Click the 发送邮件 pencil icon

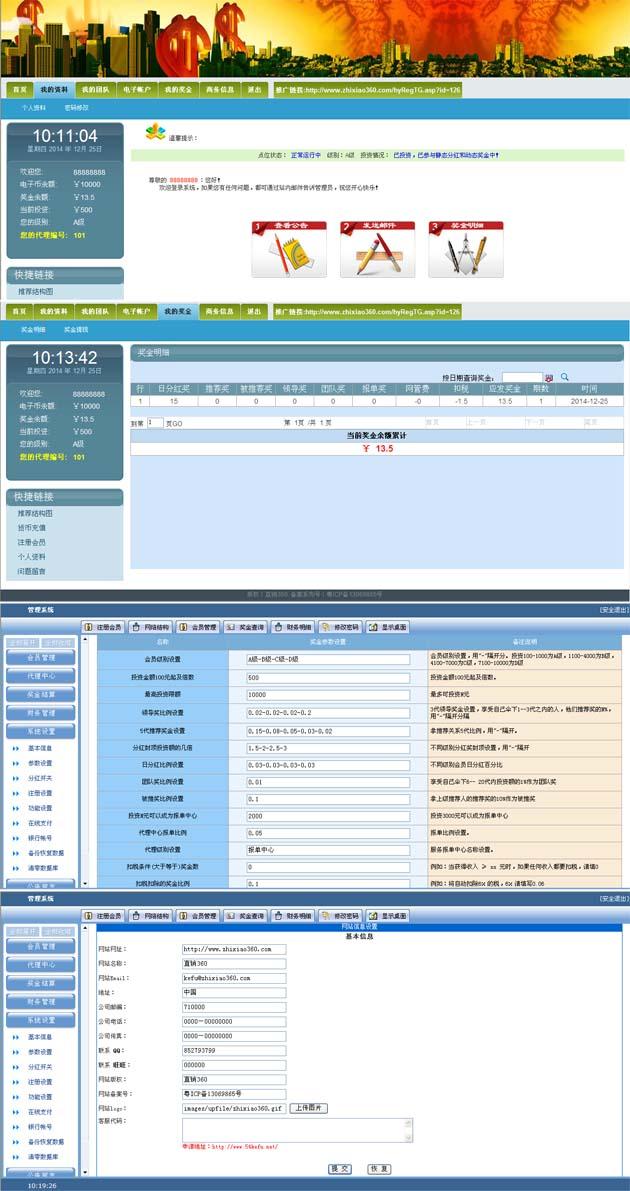pos(377,250)
